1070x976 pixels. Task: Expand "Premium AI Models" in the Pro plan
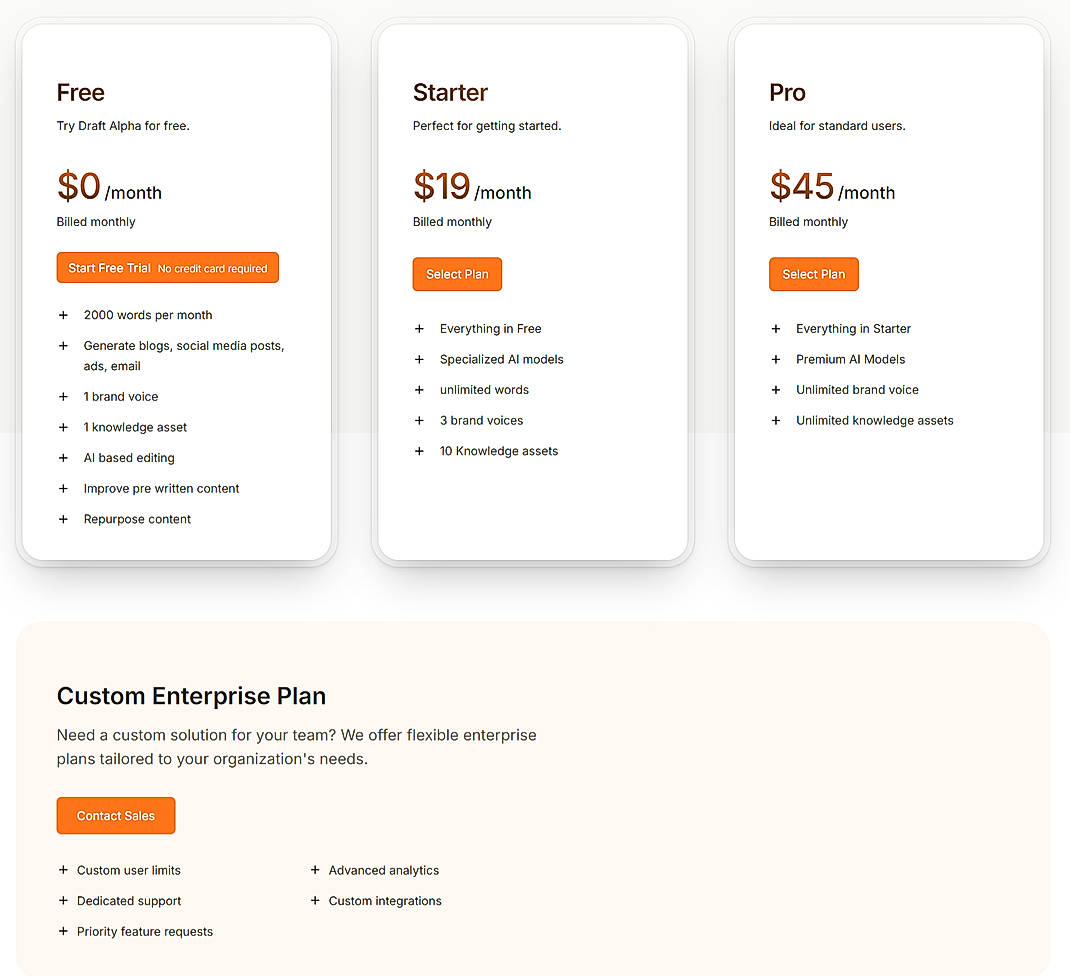click(776, 359)
